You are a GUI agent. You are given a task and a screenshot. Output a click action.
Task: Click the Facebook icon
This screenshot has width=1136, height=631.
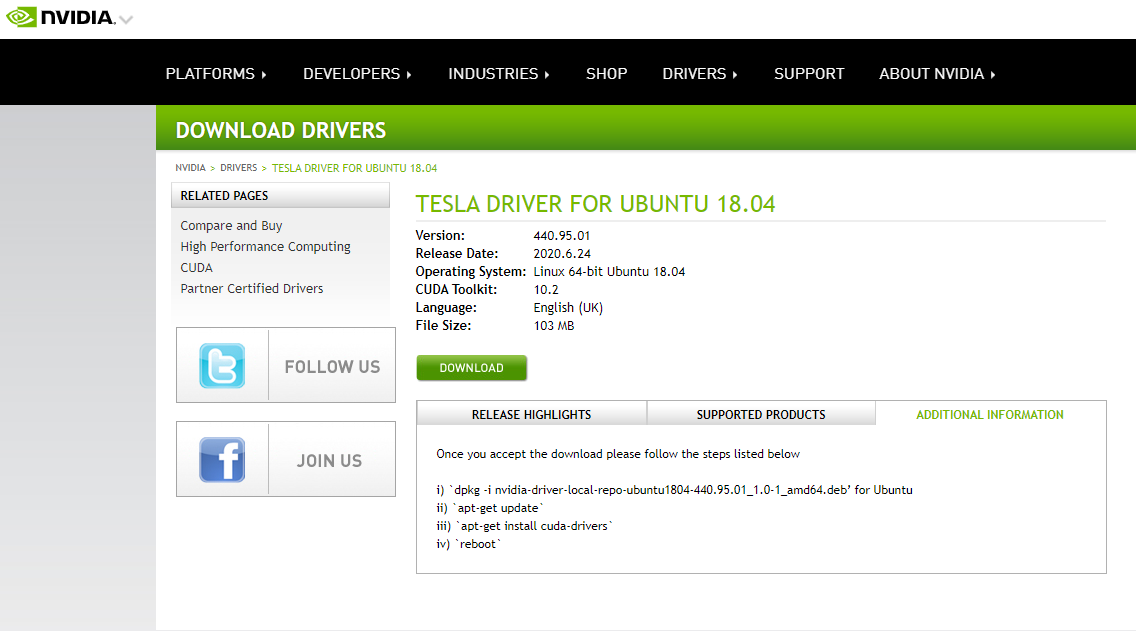pyautogui.click(x=222, y=459)
